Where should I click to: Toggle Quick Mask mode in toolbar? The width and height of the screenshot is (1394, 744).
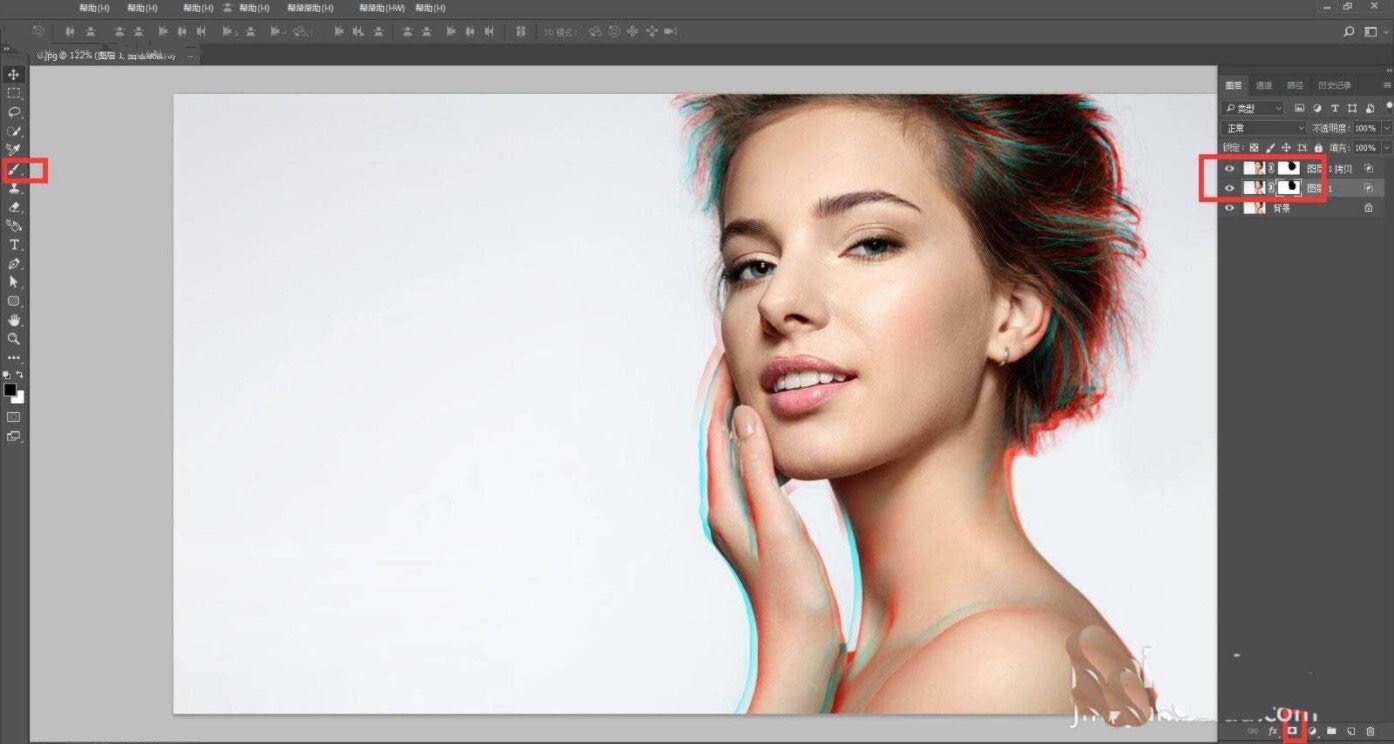coord(14,416)
